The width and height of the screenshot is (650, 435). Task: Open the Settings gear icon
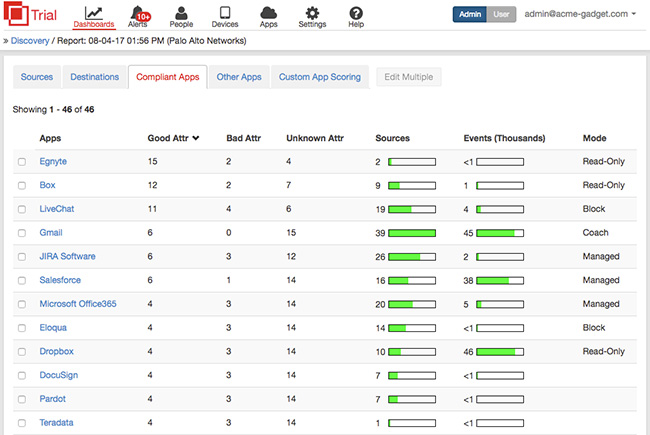click(x=313, y=12)
